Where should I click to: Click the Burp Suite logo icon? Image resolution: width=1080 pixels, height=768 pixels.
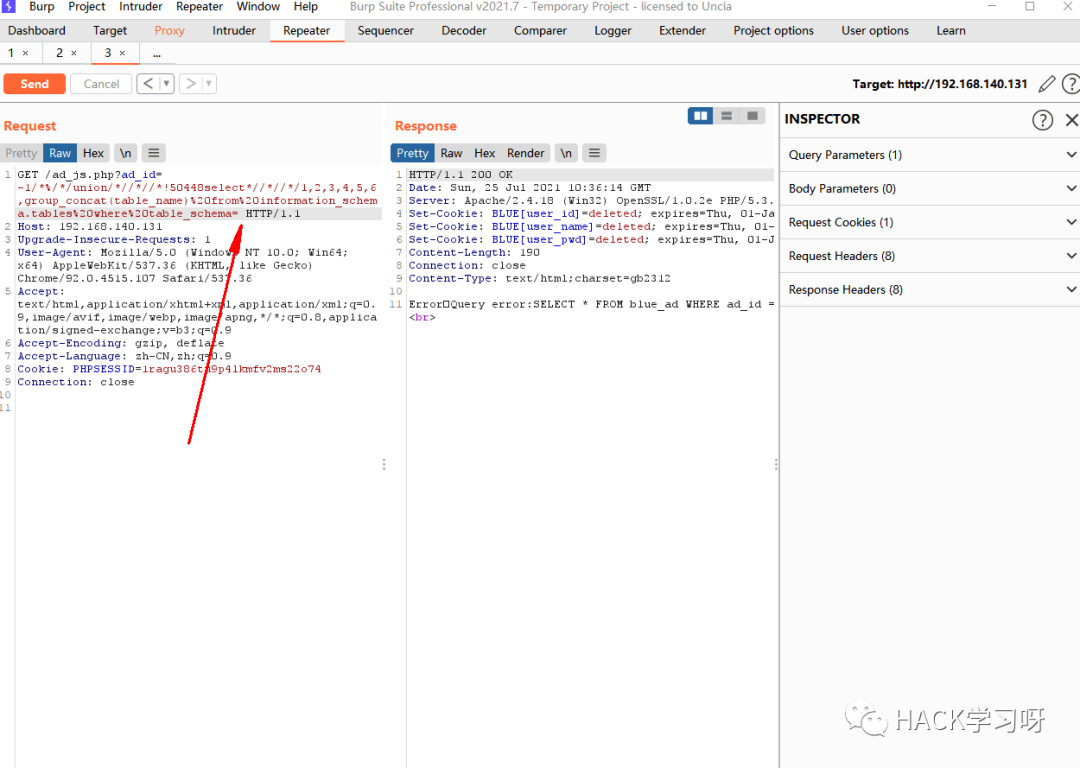pos(9,6)
